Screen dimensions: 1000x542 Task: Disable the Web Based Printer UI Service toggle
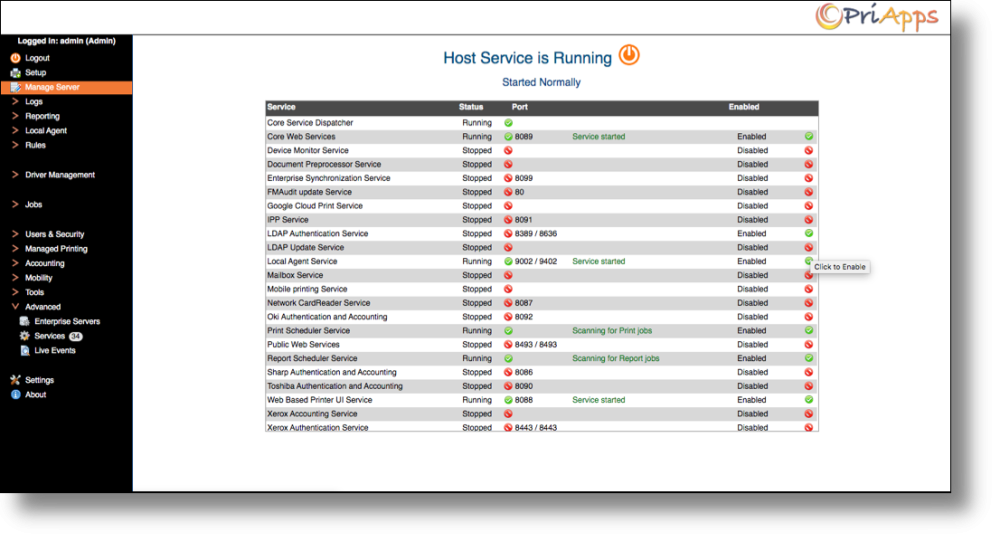coord(809,400)
